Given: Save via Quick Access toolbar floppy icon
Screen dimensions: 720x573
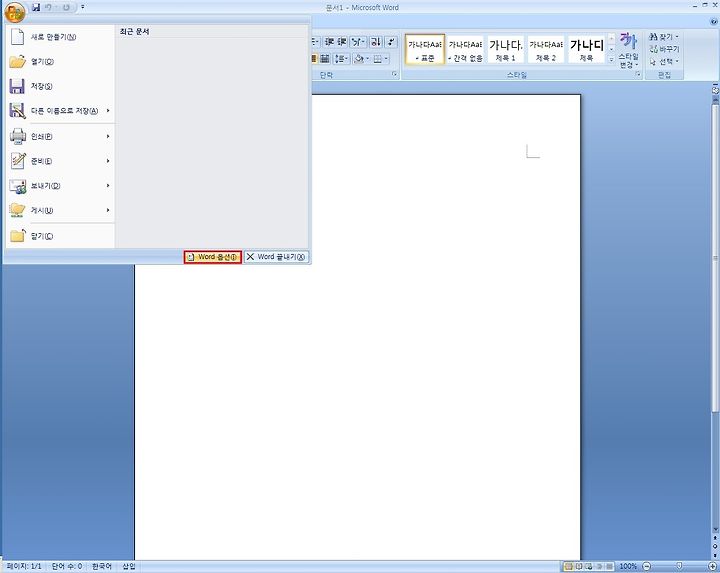Looking at the screenshot, I should (36, 7).
